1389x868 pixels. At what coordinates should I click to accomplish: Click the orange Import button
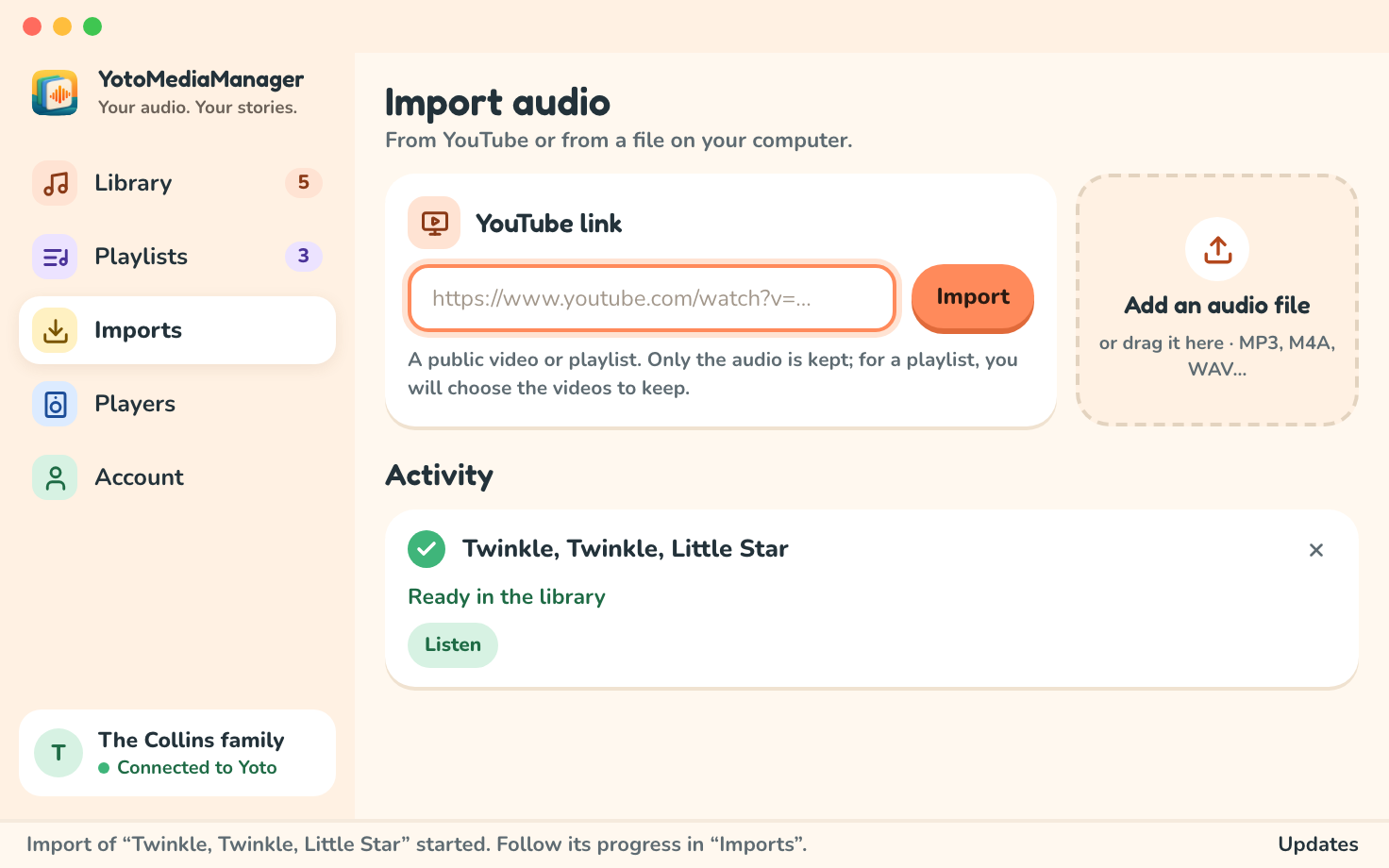click(x=973, y=297)
